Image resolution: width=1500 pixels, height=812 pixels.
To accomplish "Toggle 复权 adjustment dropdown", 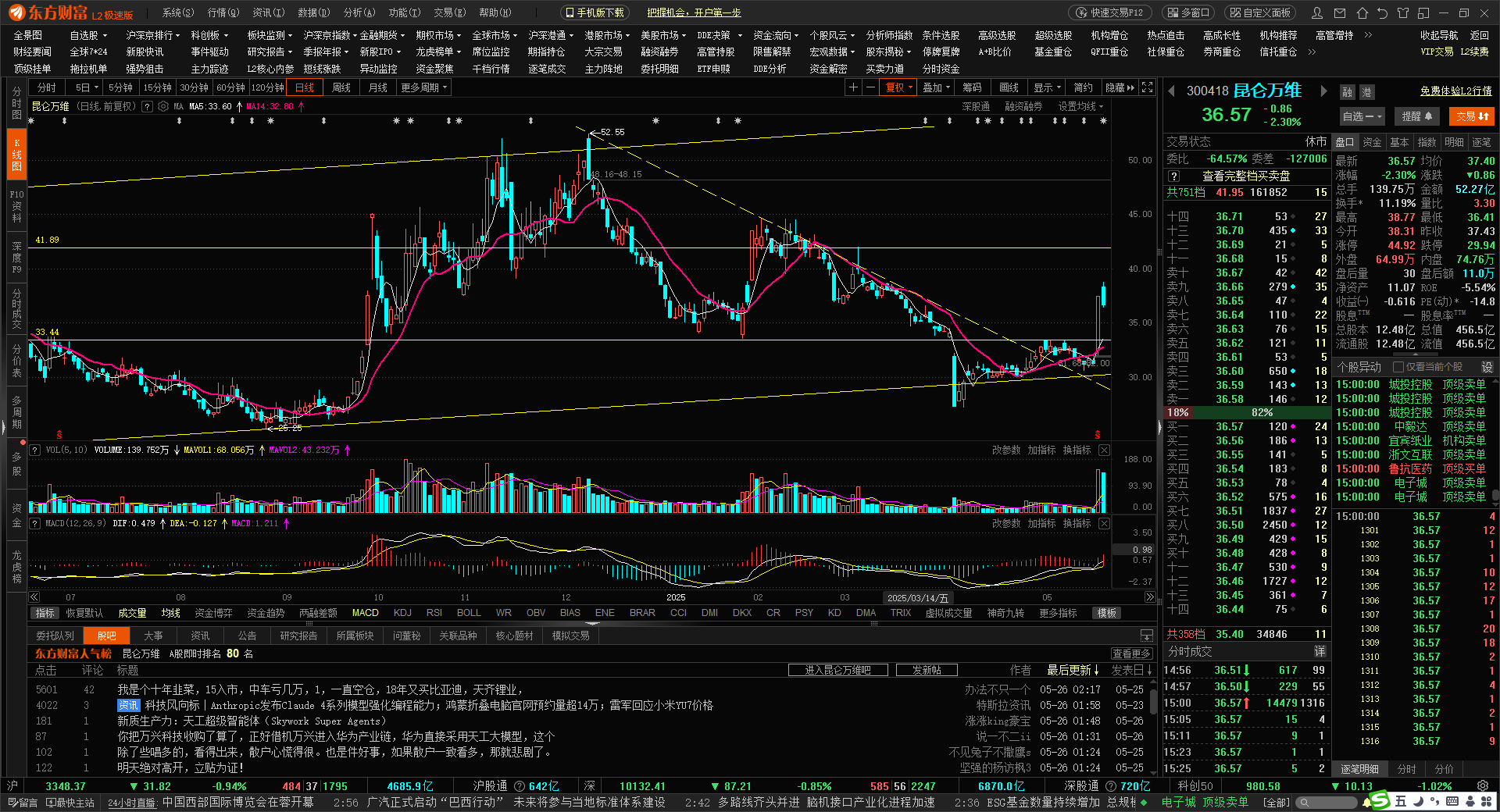I will tap(898, 87).
